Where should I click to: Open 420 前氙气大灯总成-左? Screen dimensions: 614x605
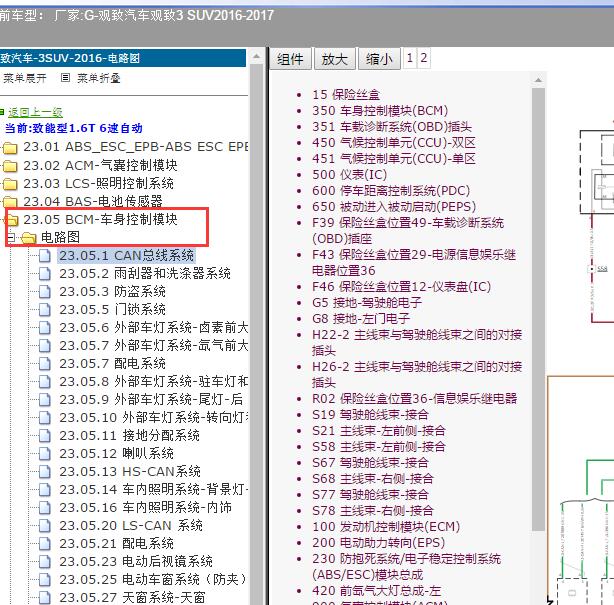click(x=376, y=591)
